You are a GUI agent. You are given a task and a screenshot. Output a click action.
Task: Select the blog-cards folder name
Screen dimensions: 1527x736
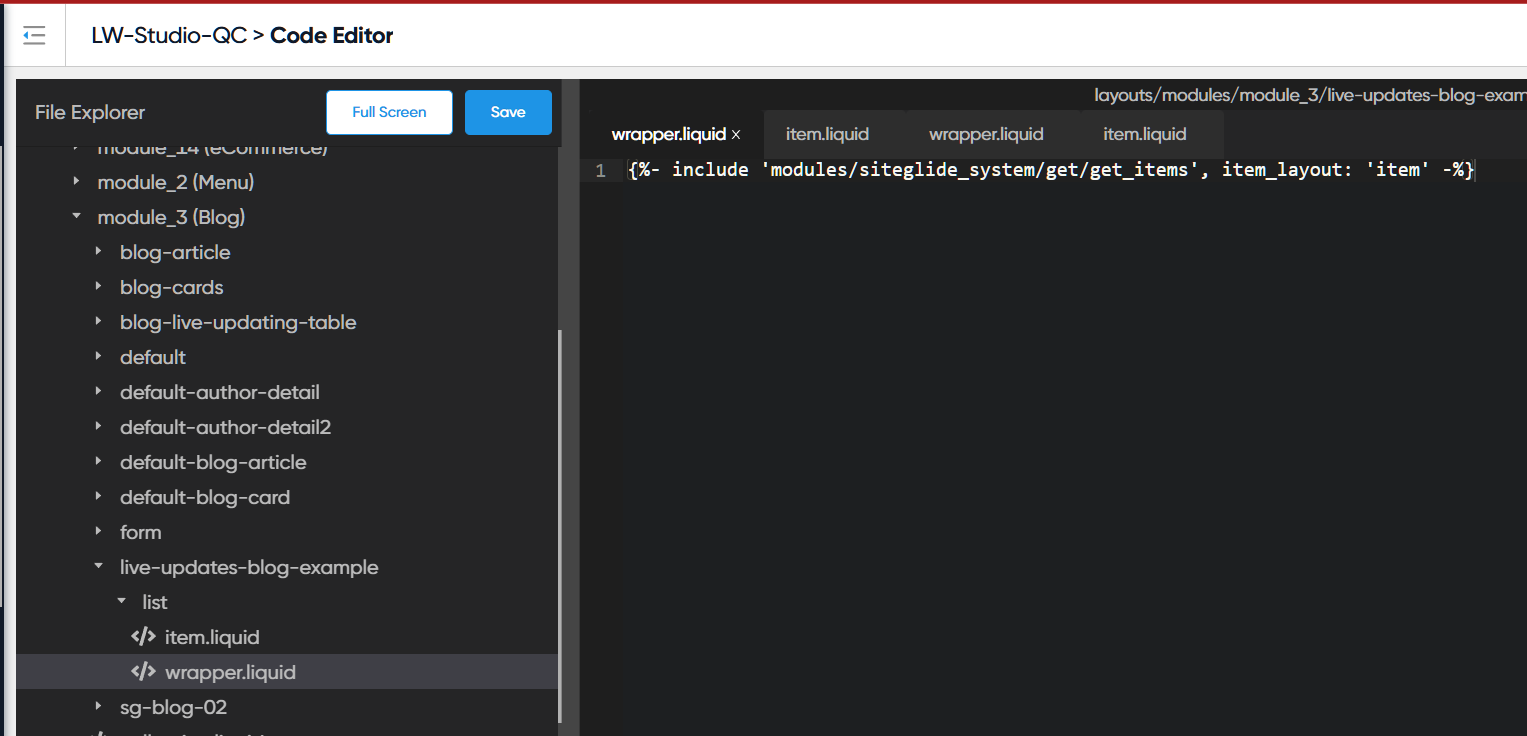172,287
